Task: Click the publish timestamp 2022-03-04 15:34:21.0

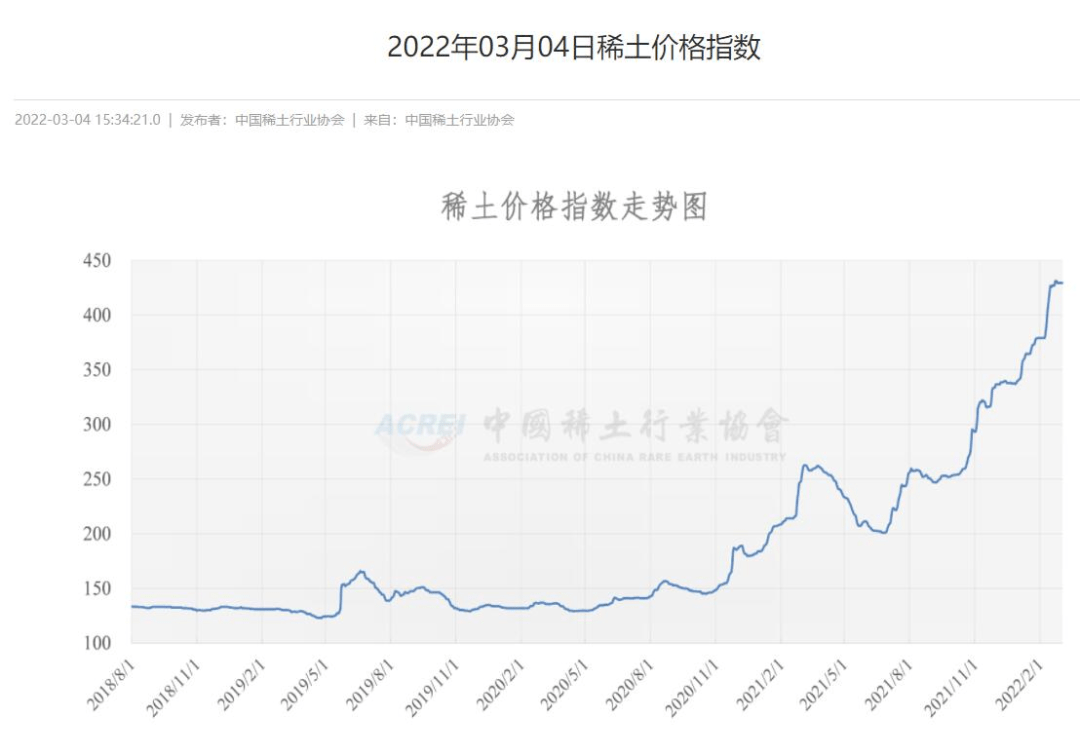Action: (87, 120)
